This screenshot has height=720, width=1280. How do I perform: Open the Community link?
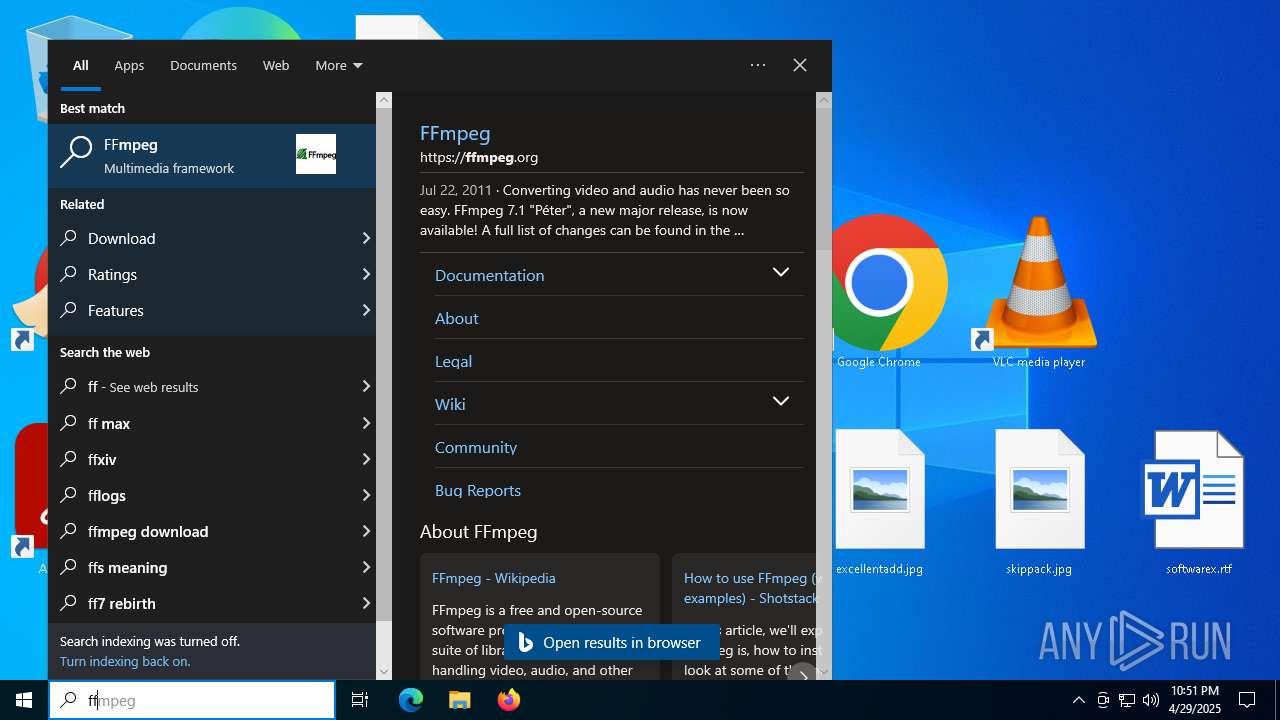click(x=476, y=447)
